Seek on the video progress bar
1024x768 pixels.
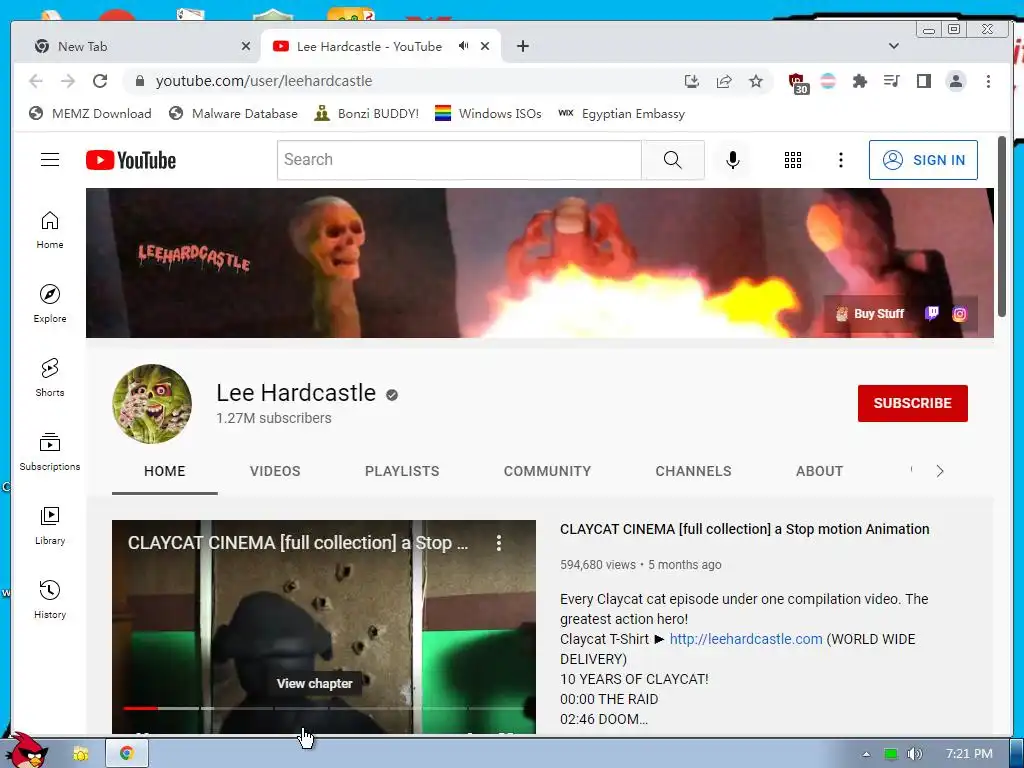pos(324,708)
